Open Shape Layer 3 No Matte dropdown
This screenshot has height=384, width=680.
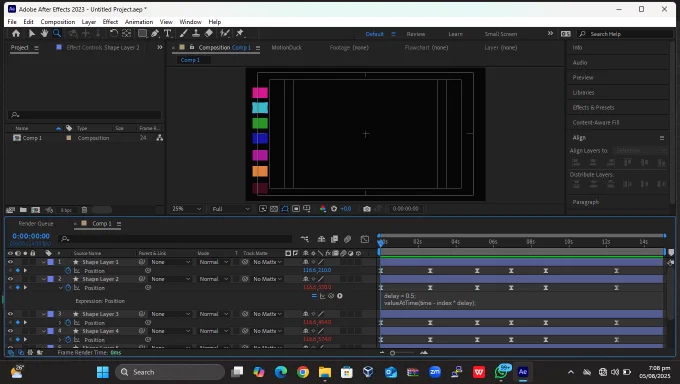click(267, 314)
